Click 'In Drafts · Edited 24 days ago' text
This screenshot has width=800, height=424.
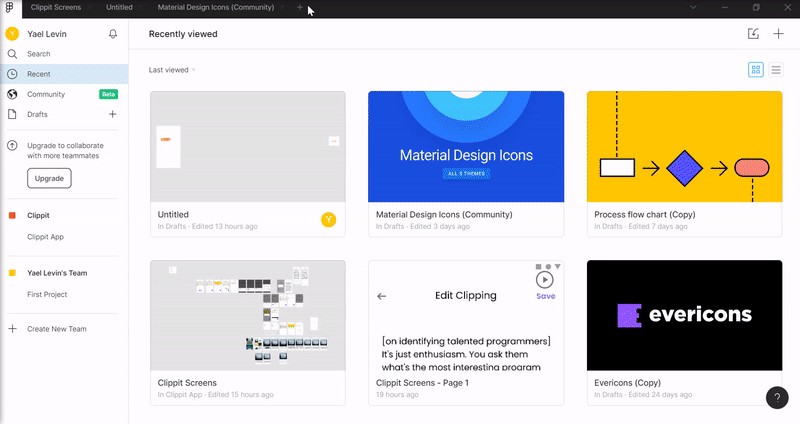(643, 395)
